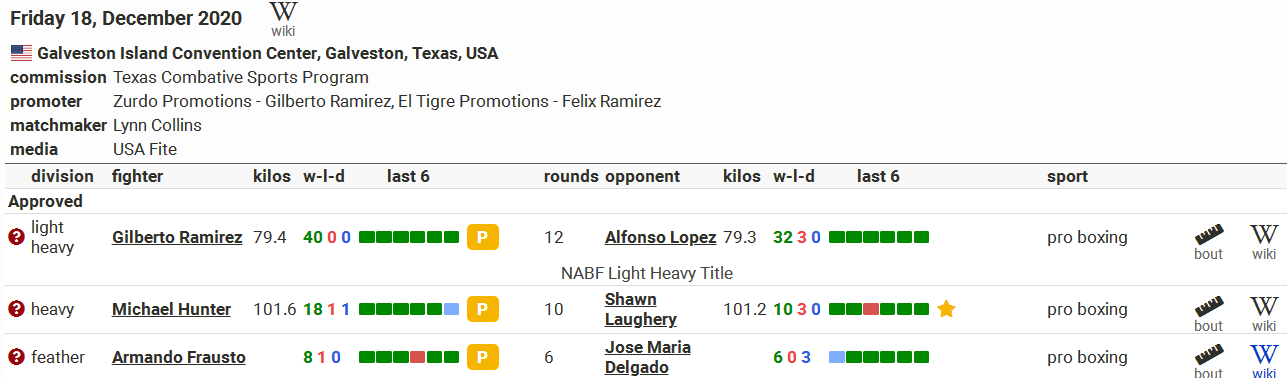Click the yellow P badge for Michael Hunter
The width and height of the screenshot is (1287, 378).
pyautogui.click(x=482, y=310)
